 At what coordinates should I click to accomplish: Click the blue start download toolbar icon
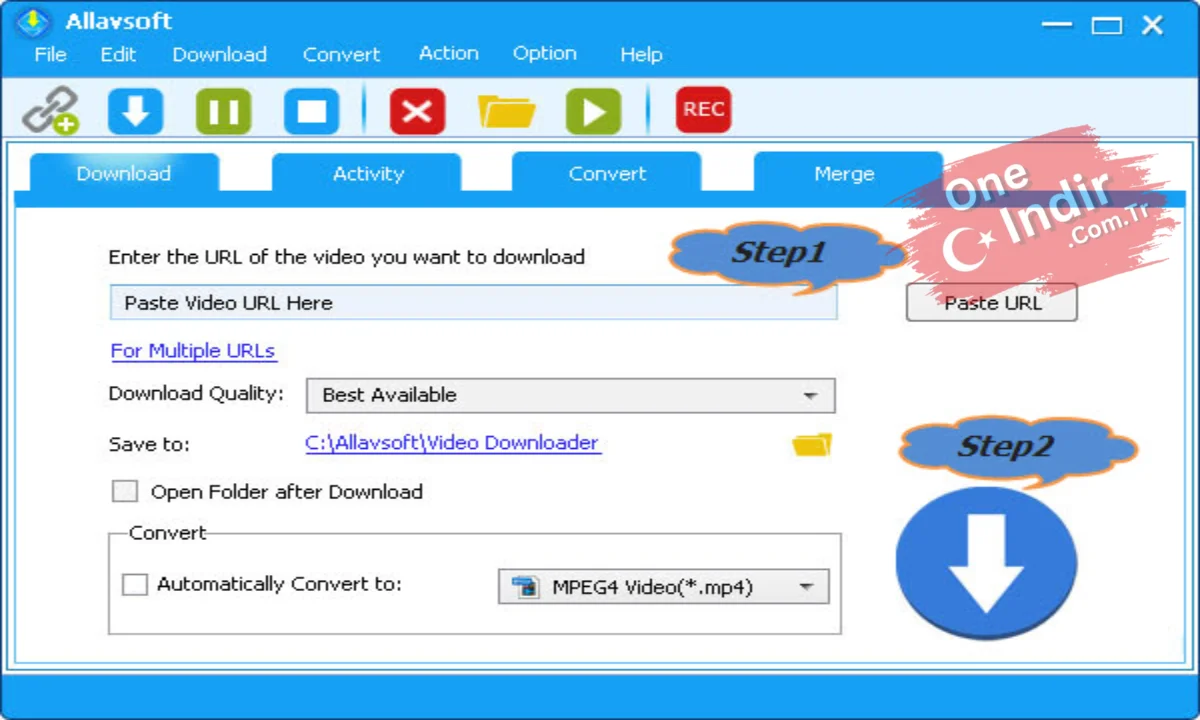click(x=136, y=110)
